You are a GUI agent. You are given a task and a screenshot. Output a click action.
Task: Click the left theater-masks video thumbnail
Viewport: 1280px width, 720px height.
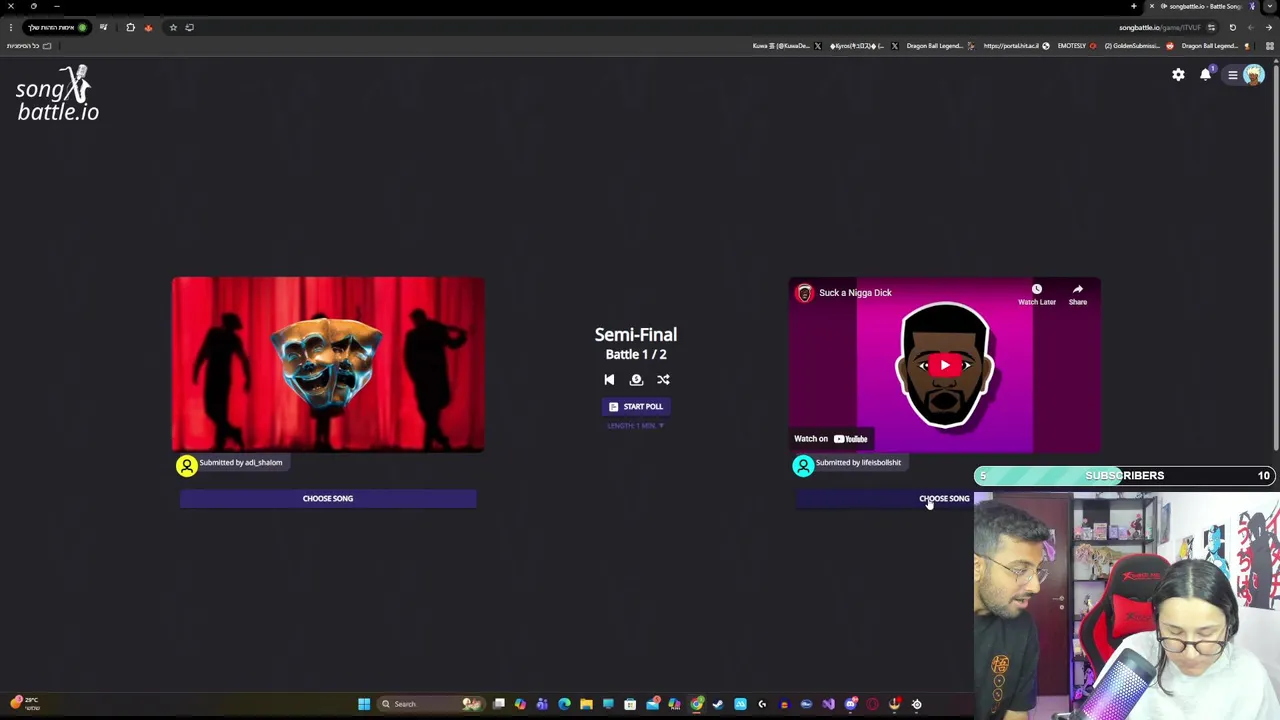[x=328, y=365]
